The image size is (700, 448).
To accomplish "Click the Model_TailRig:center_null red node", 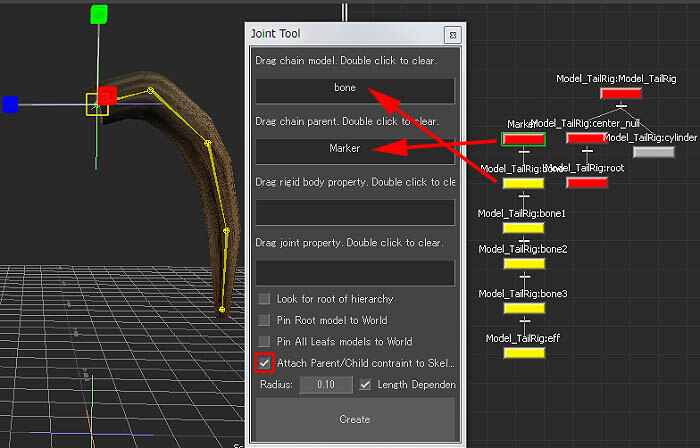I will click(x=586, y=138).
